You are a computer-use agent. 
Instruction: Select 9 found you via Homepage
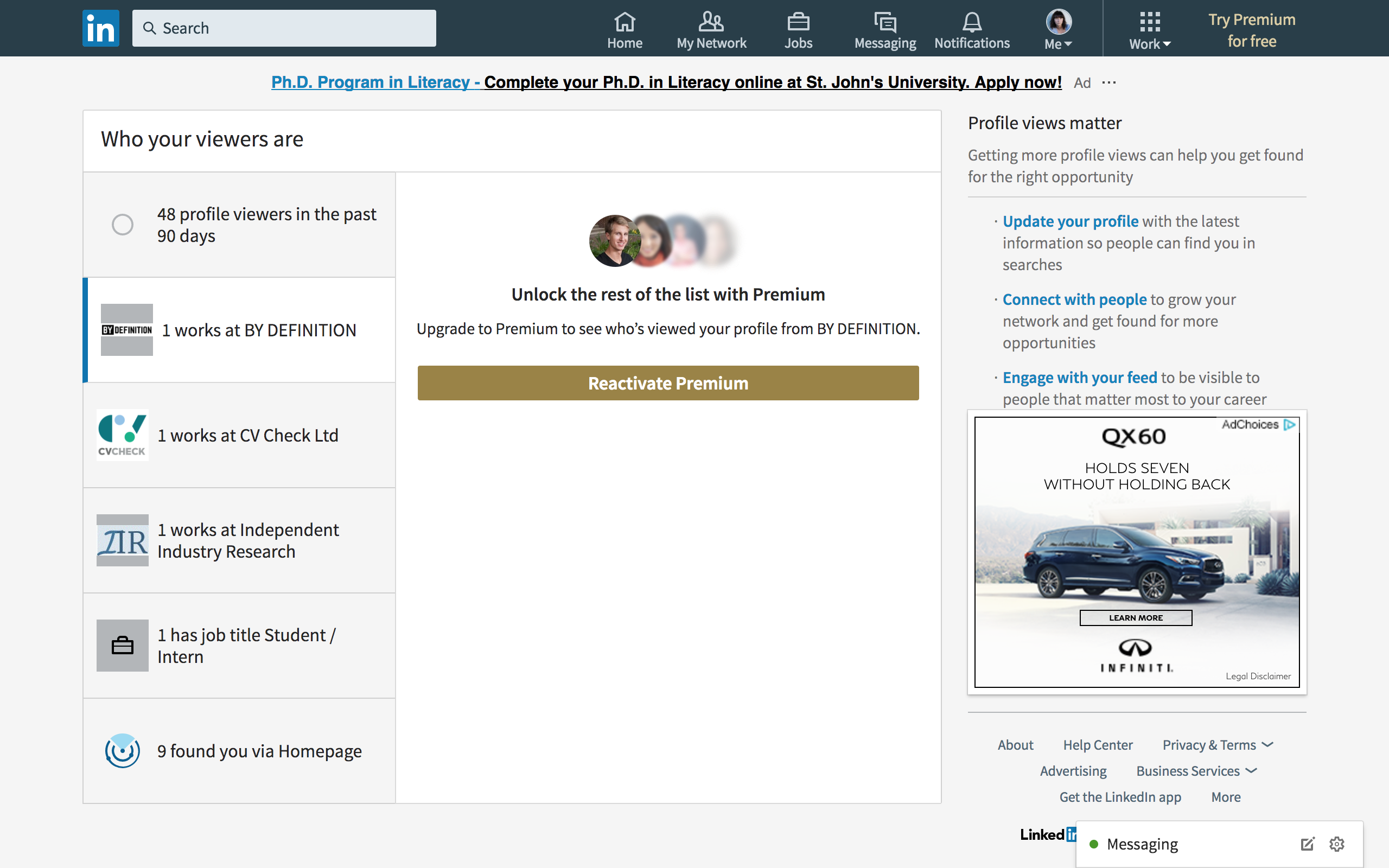coord(239,751)
